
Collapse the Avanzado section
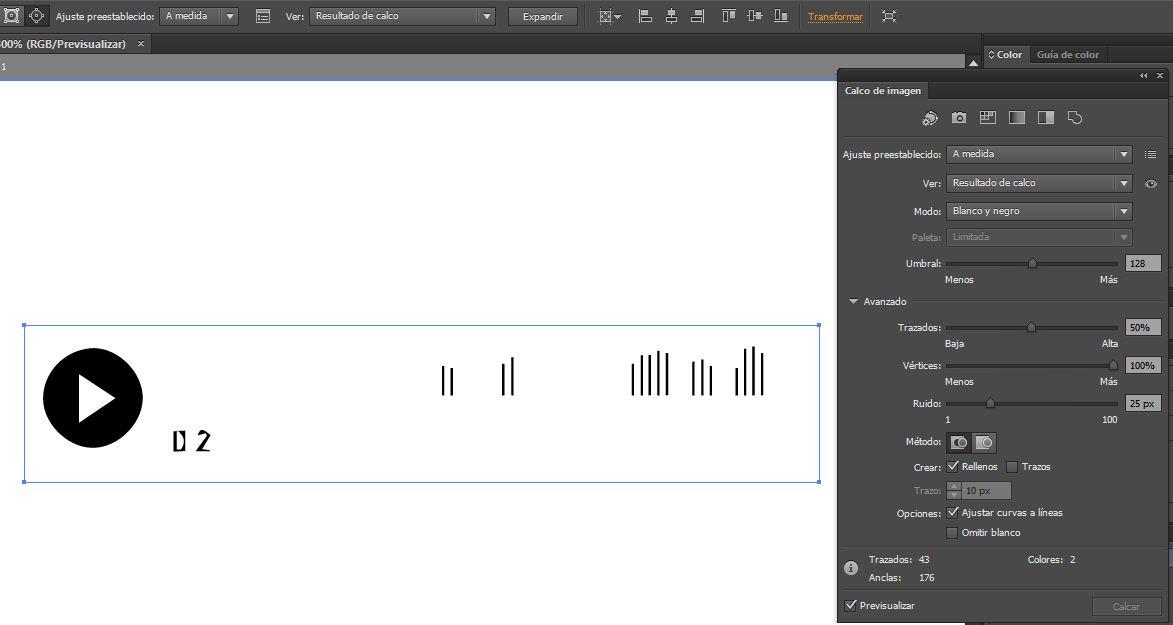tap(854, 302)
